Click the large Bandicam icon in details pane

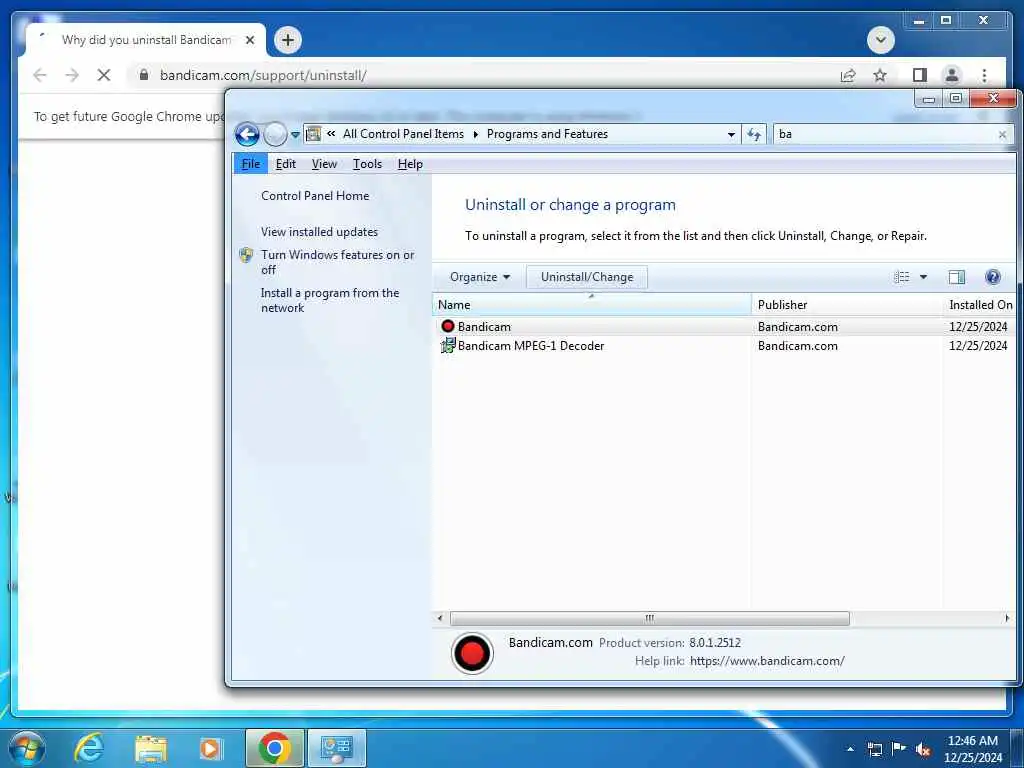(x=472, y=653)
